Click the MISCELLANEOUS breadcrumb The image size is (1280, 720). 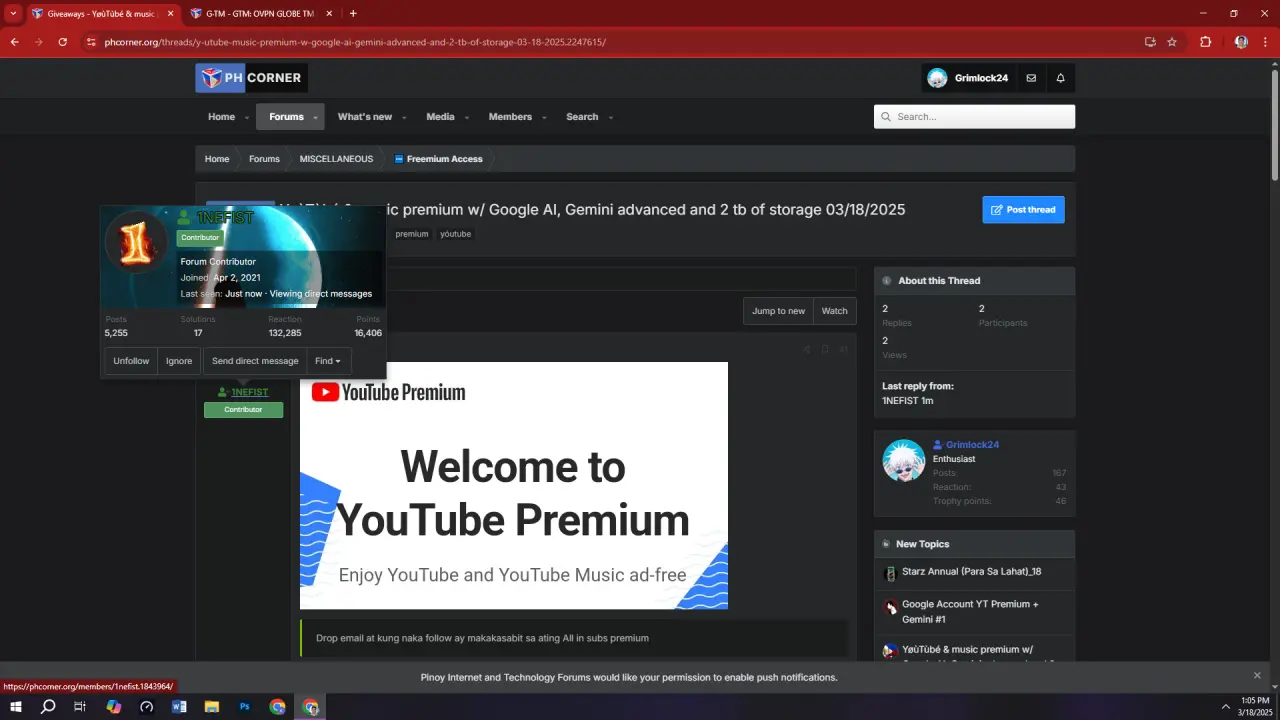tap(336, 159)
